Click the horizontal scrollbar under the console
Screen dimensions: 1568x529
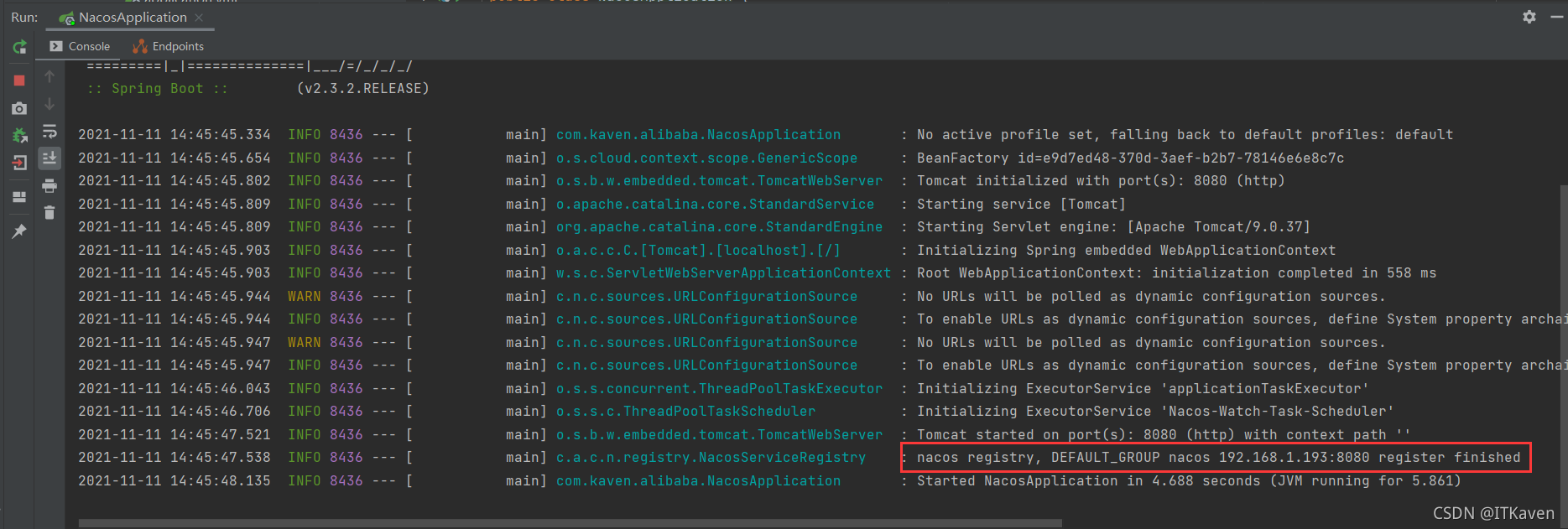click(570, 523)
